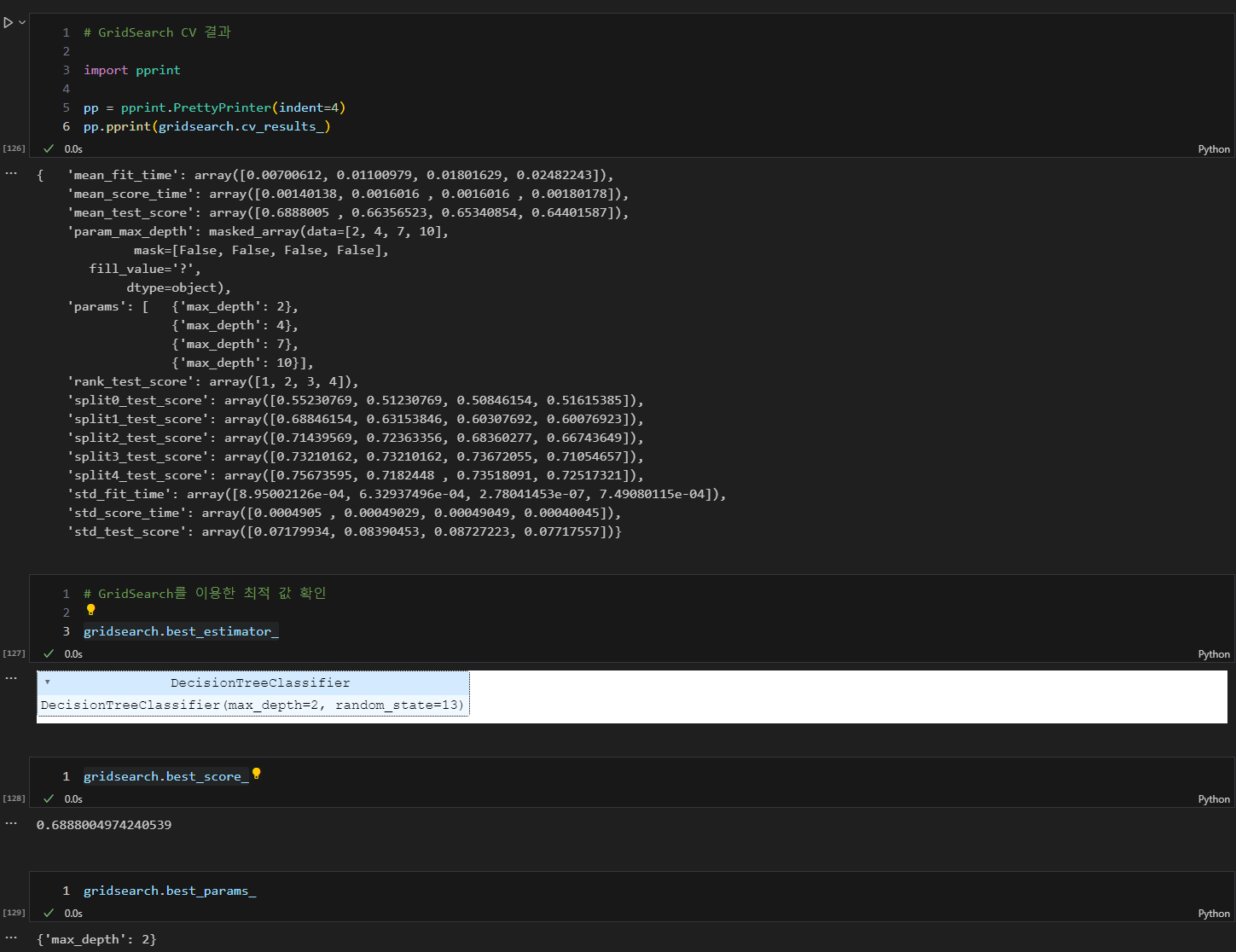Collapse the DecisionTreeClassifier estimator widget
Screen dimensions: 1236x952
click(x=47, y=682)
